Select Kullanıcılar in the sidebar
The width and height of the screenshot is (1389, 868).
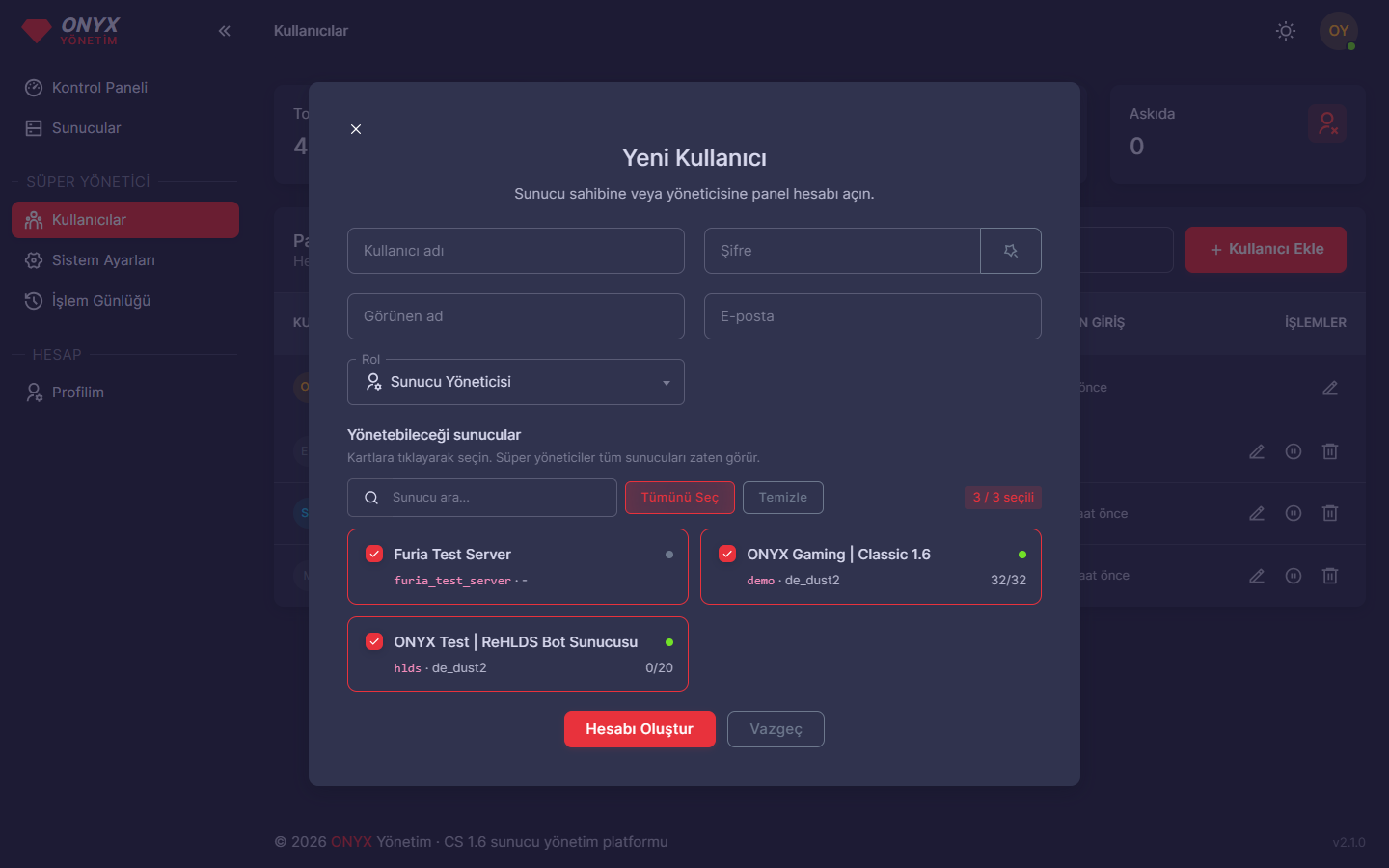point(125,220)
